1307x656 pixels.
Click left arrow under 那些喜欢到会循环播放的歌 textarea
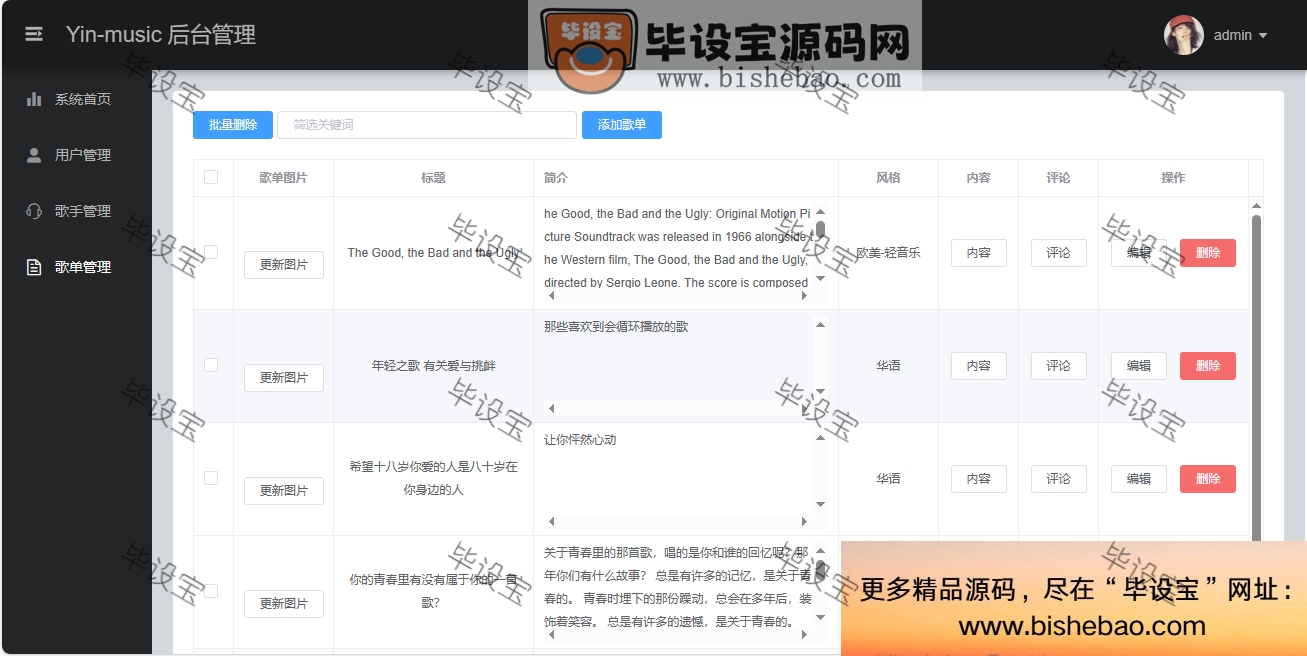coord(551,409)
